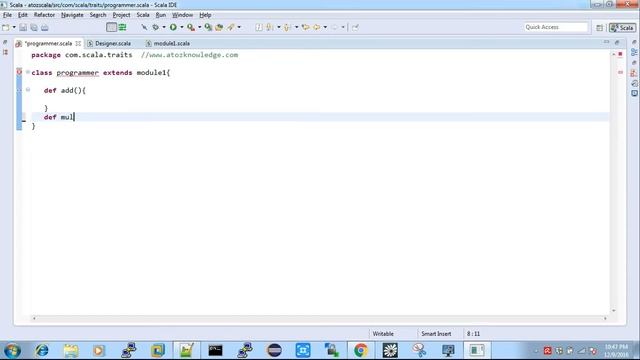Switch to the programmer.scala tab

coord(48,43)
